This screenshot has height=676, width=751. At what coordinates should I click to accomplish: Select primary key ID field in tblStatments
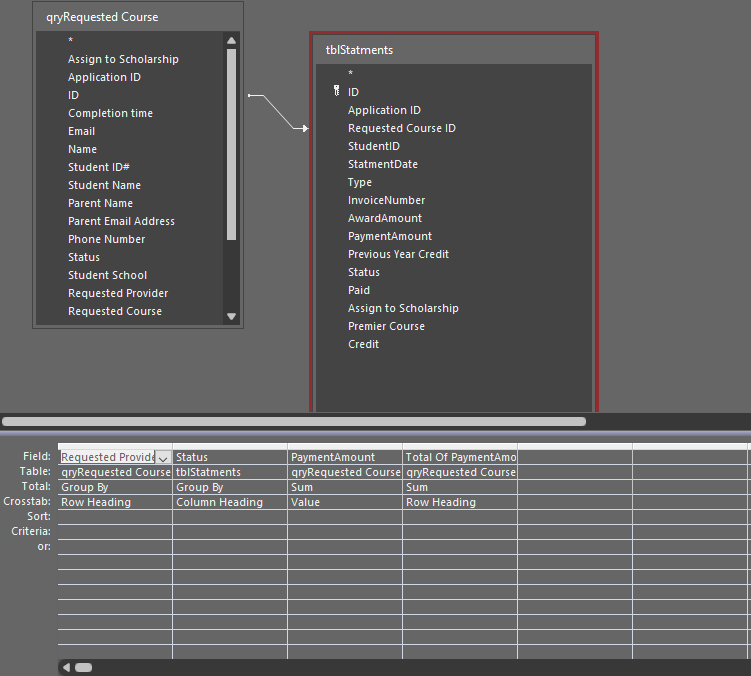pyautogui.click(x=353, y=92)
